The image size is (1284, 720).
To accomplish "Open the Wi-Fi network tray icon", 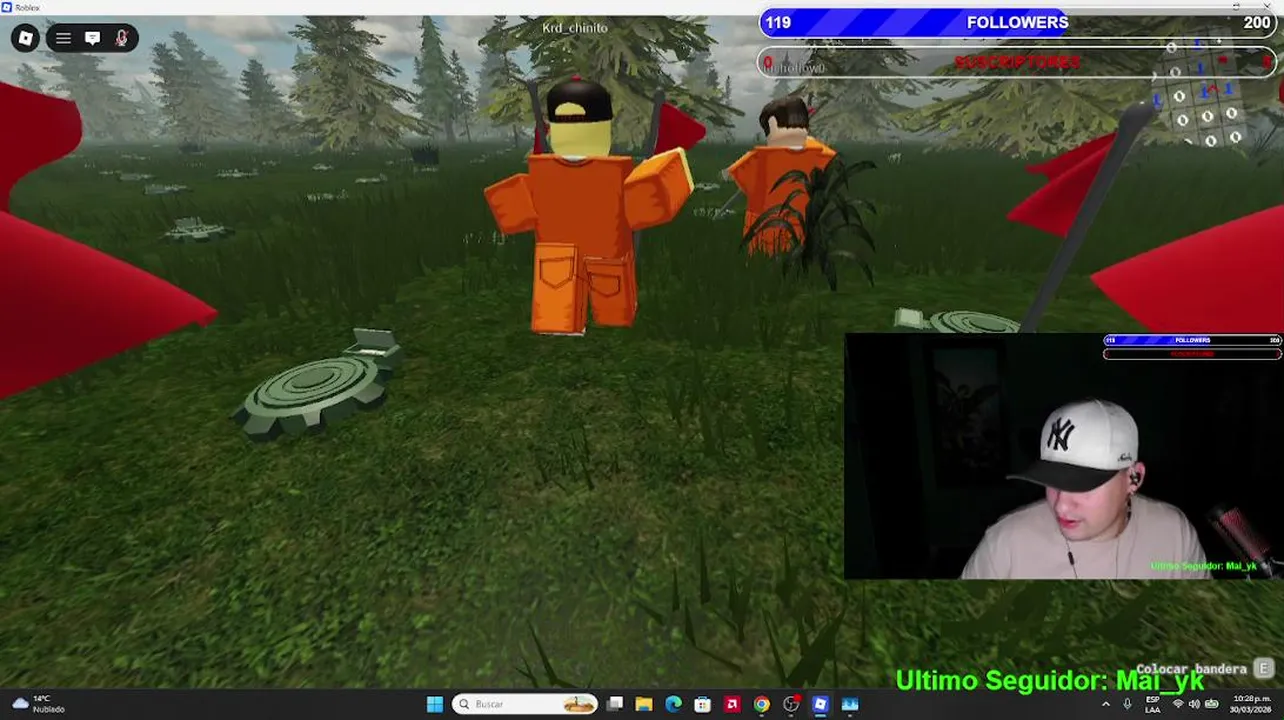I will (1178, 704).
